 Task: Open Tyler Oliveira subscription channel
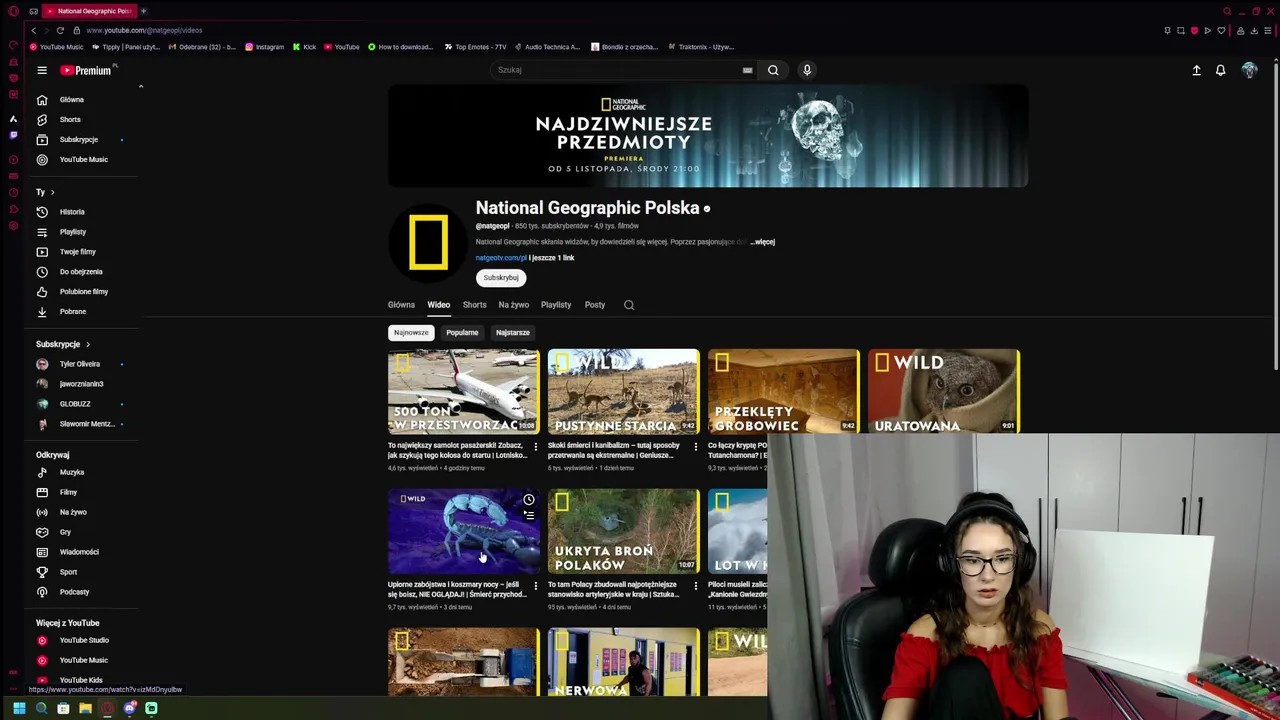[x=79, y=364]
